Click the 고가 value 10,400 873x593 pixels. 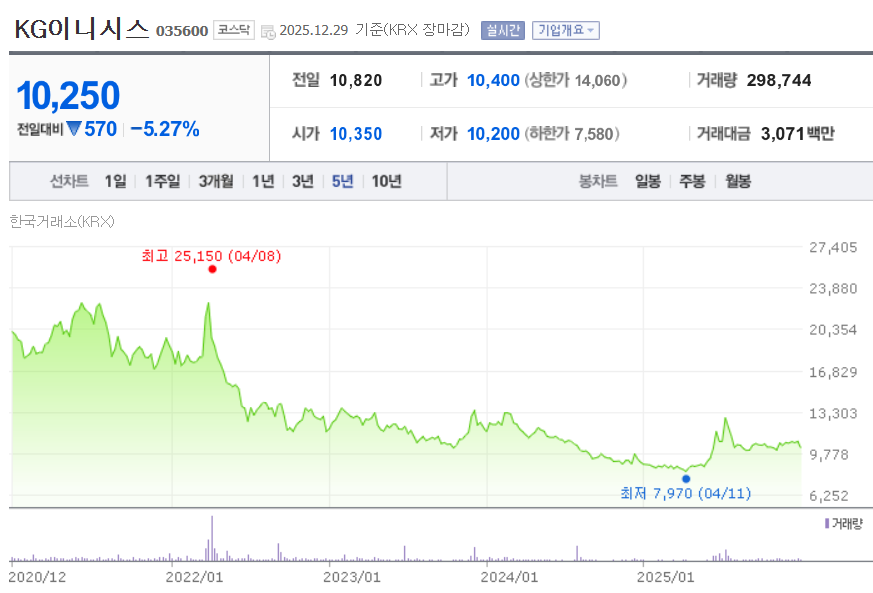tap(493, 81)
